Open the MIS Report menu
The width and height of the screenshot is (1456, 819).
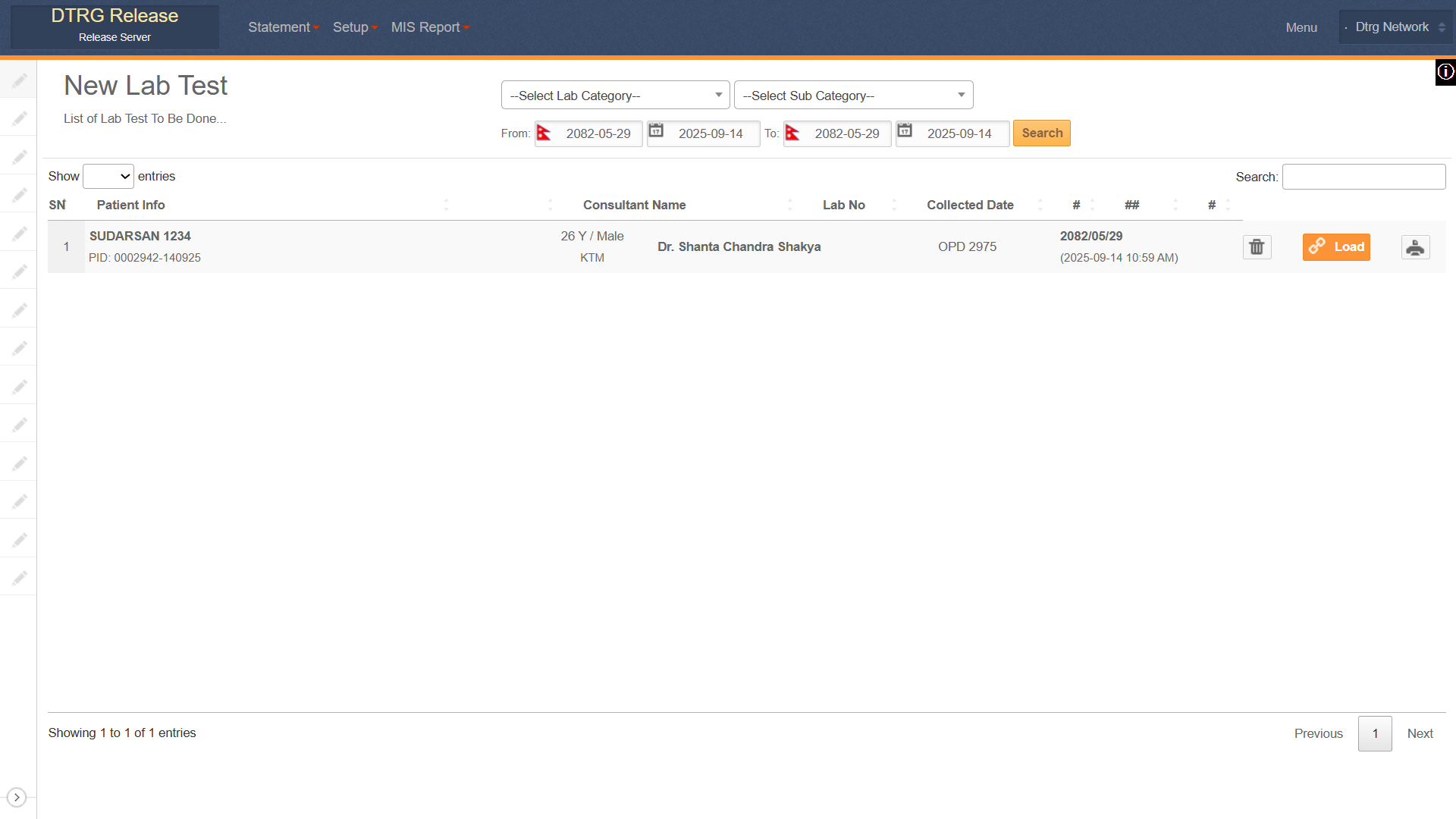click(x=430, y=27)
